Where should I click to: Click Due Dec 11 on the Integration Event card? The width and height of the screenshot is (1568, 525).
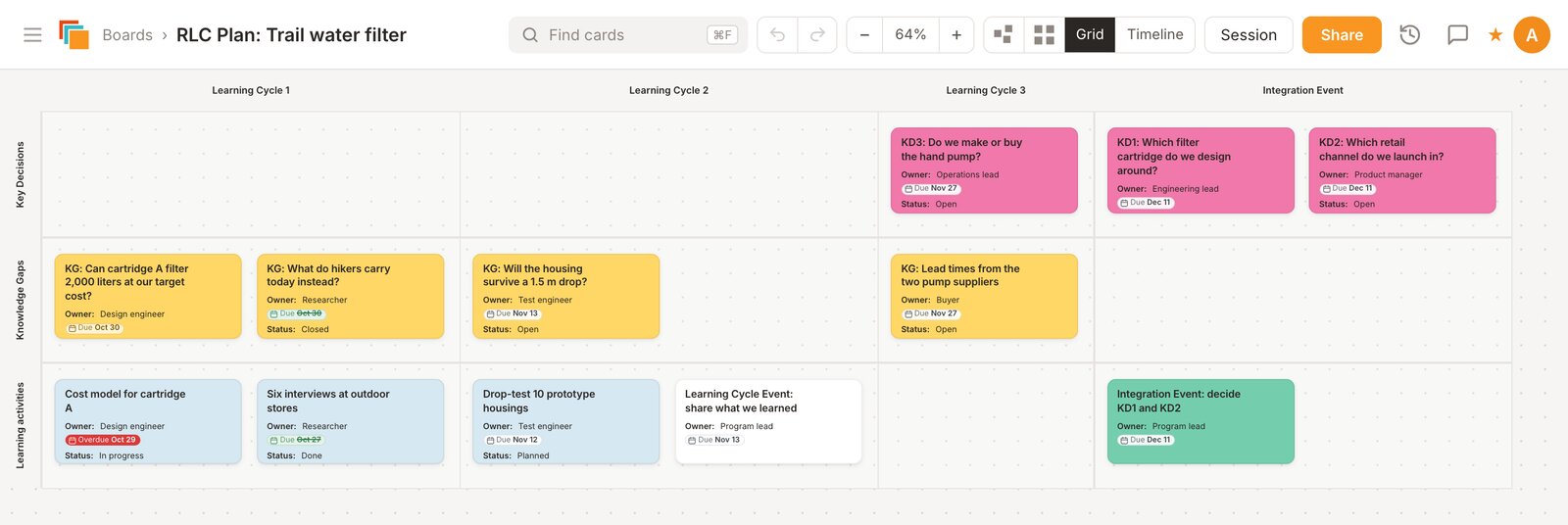[x=1146, y=440]
